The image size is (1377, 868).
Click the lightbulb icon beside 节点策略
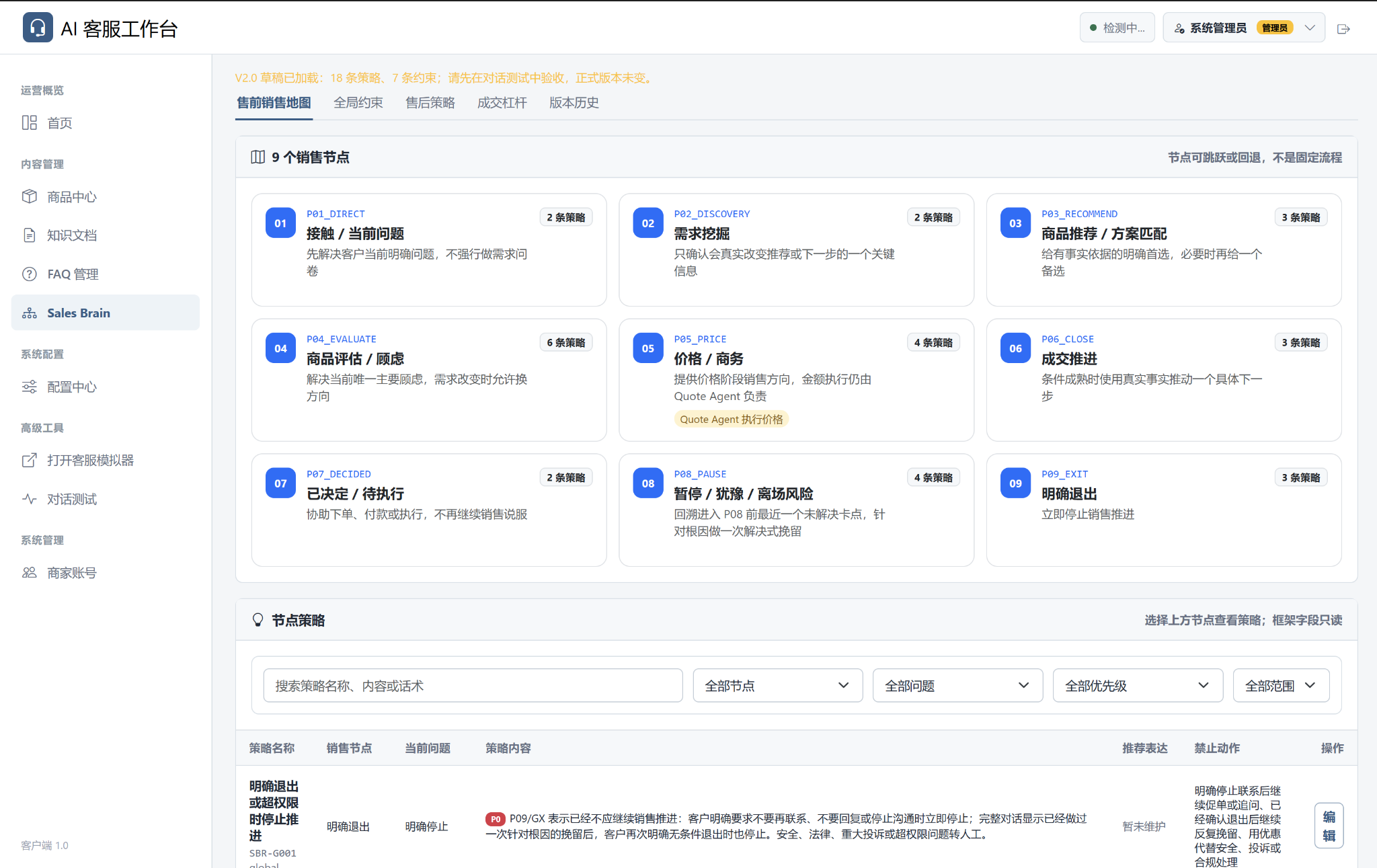(258, 619)
